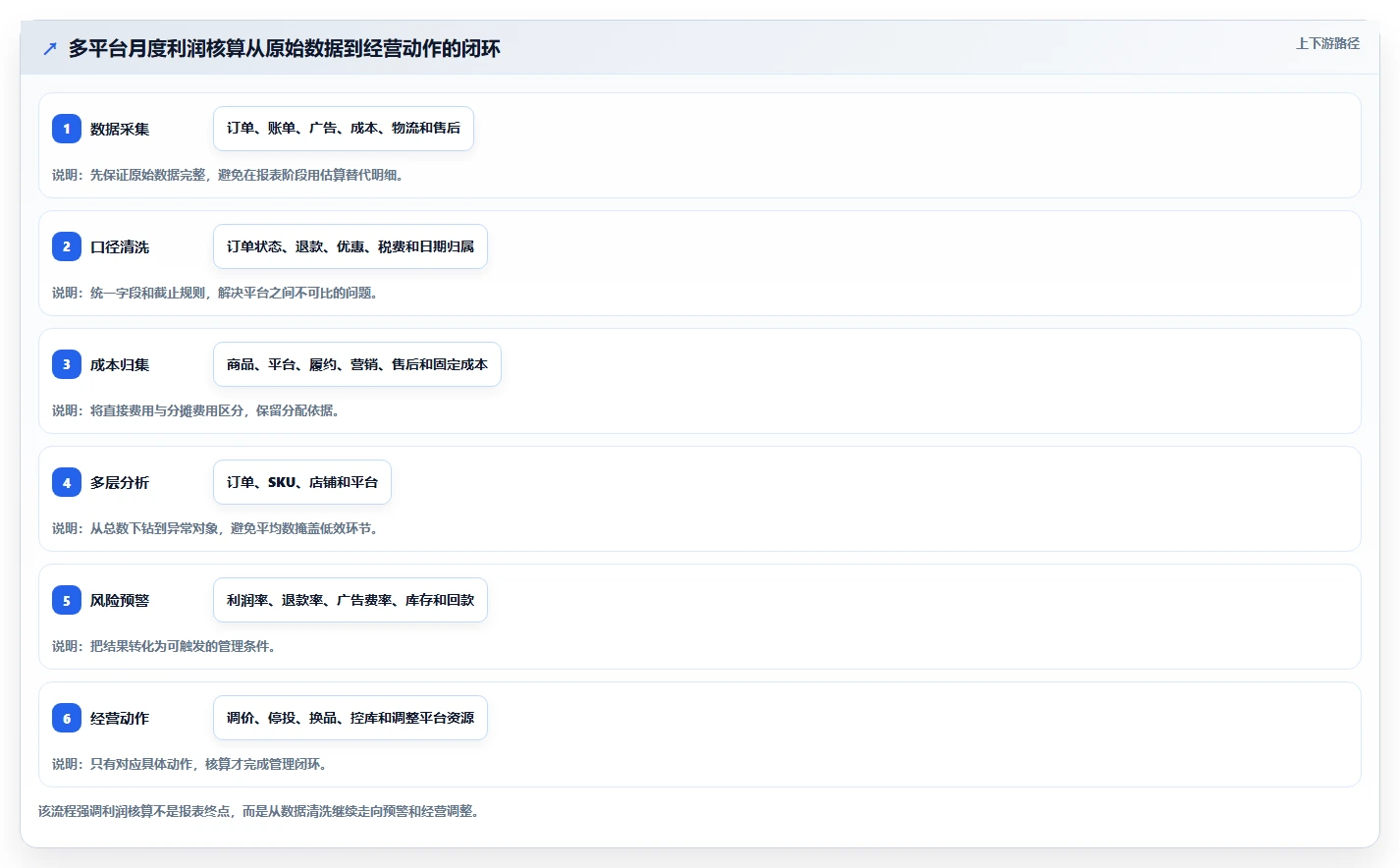Select the 利润率、退款率、广告费率、库存和回款 chip
The image size is (1400, 868).
point(350,600)
